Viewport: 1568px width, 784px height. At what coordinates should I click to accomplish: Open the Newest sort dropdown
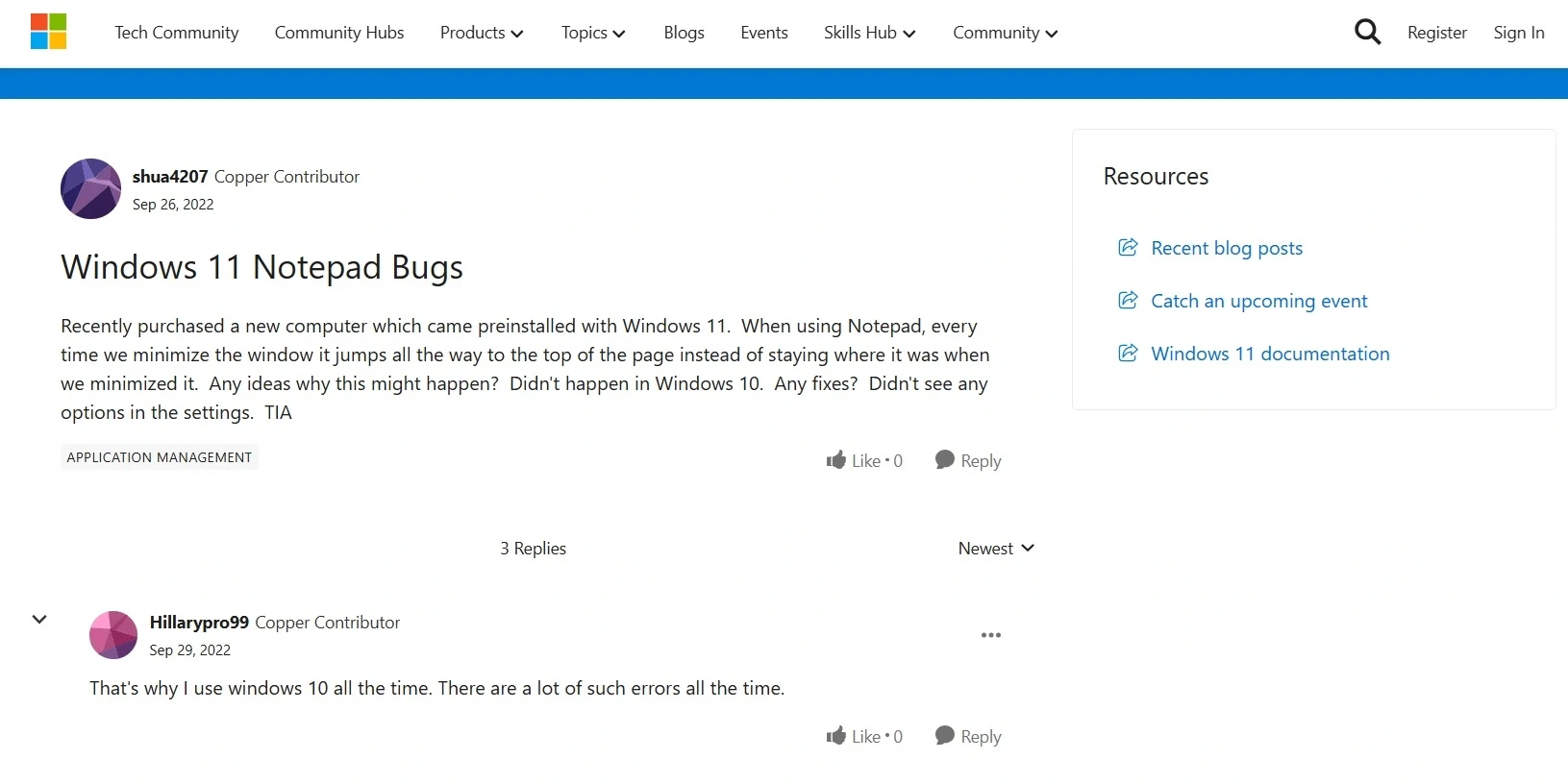pyautogui.click(x=995, y=549)
